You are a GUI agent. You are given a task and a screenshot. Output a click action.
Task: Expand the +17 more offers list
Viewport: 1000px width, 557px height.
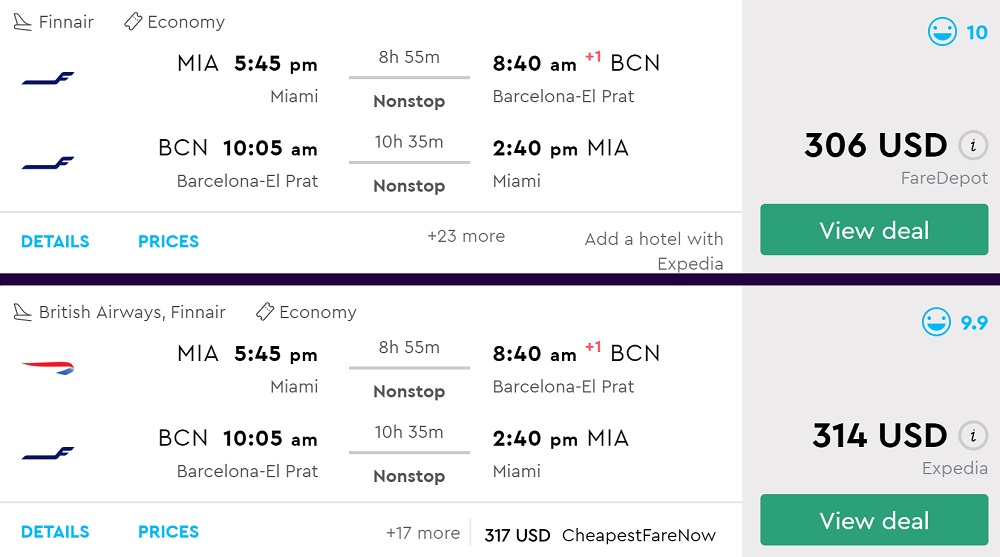pos(423,533)
